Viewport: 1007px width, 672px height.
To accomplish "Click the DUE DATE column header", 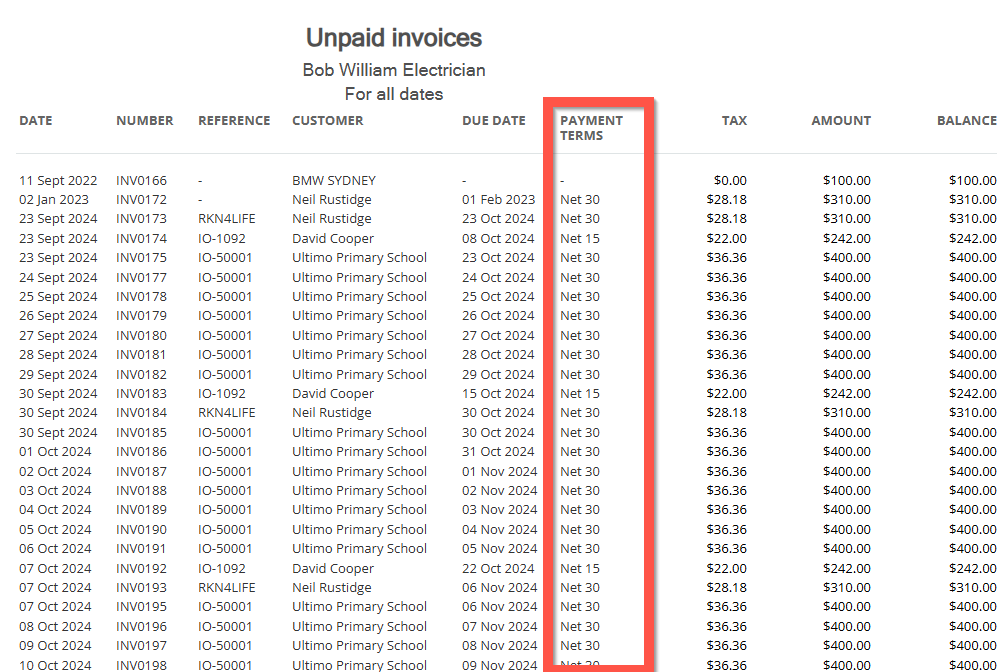I will click(493, 120).
